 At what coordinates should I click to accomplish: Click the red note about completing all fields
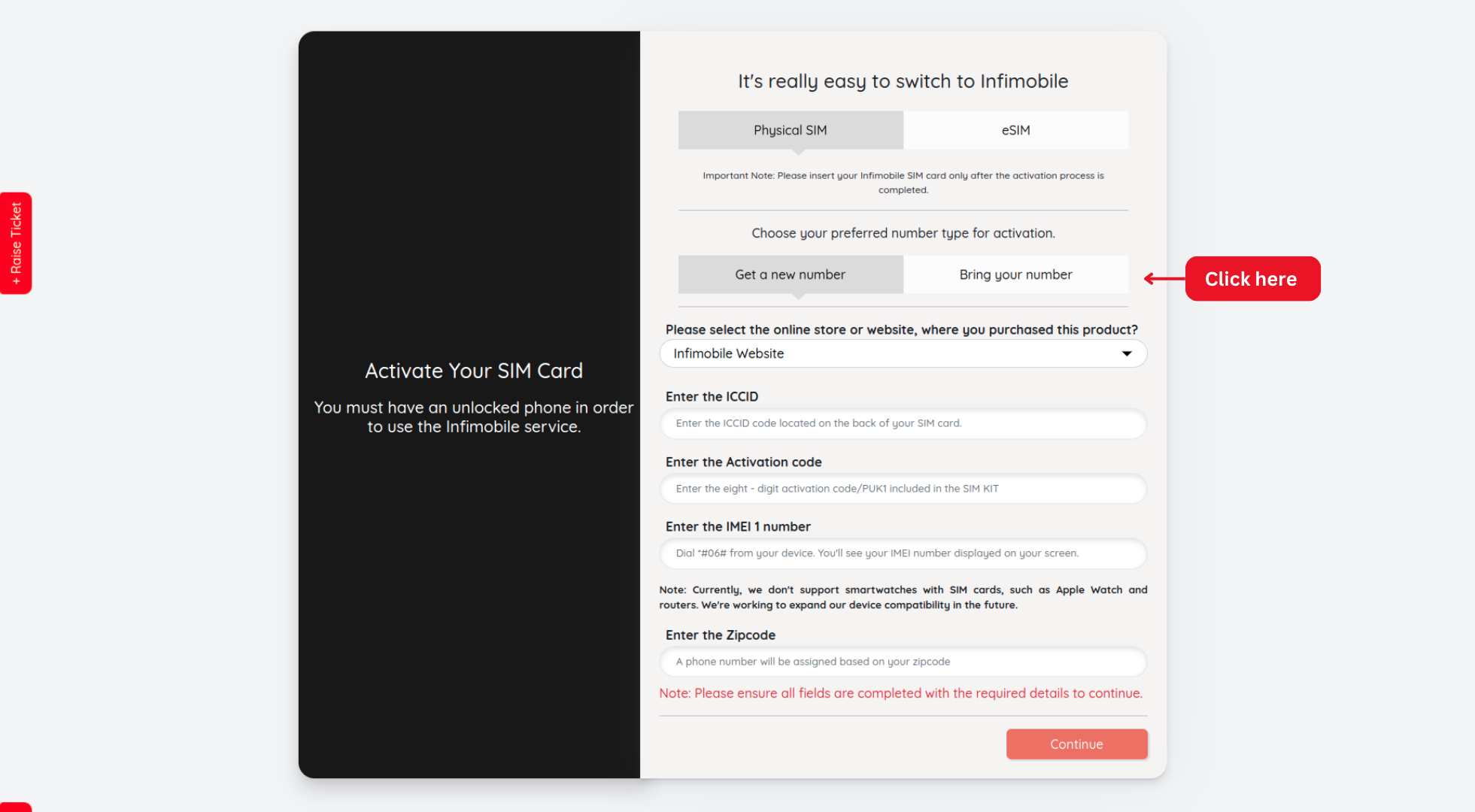tap(900, 693)
